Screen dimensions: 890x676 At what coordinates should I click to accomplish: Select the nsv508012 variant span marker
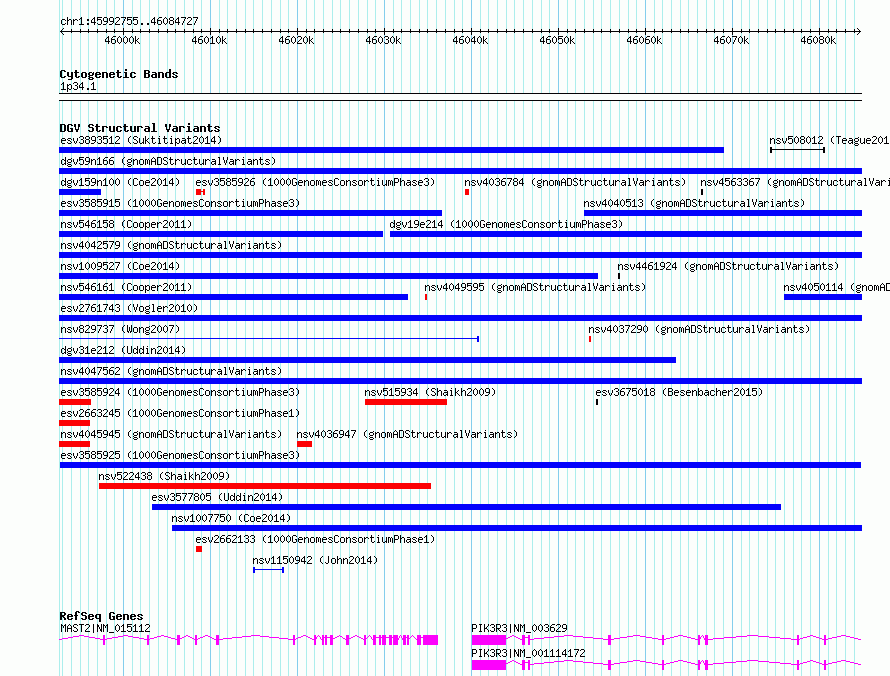pyautogui.click(x=797, y=150)
